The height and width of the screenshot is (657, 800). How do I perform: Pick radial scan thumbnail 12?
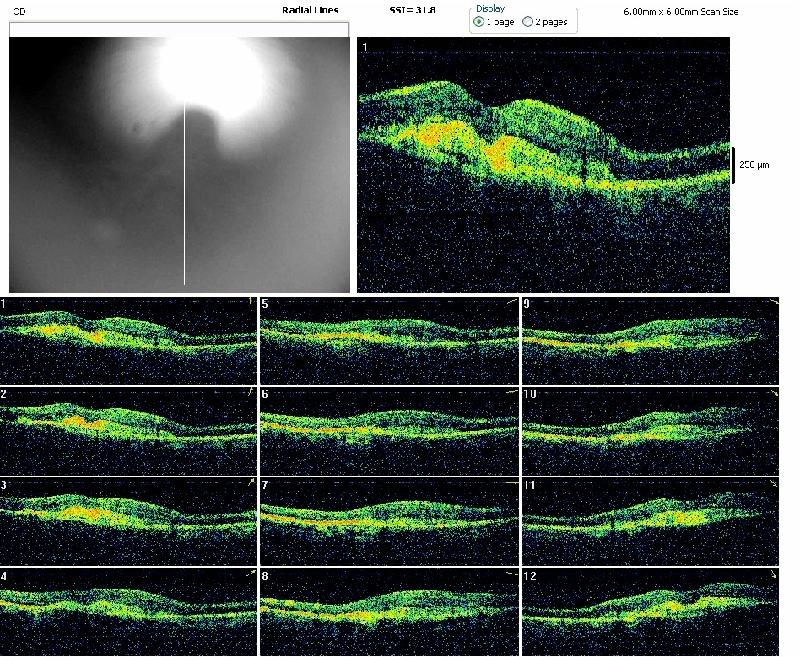650,611
